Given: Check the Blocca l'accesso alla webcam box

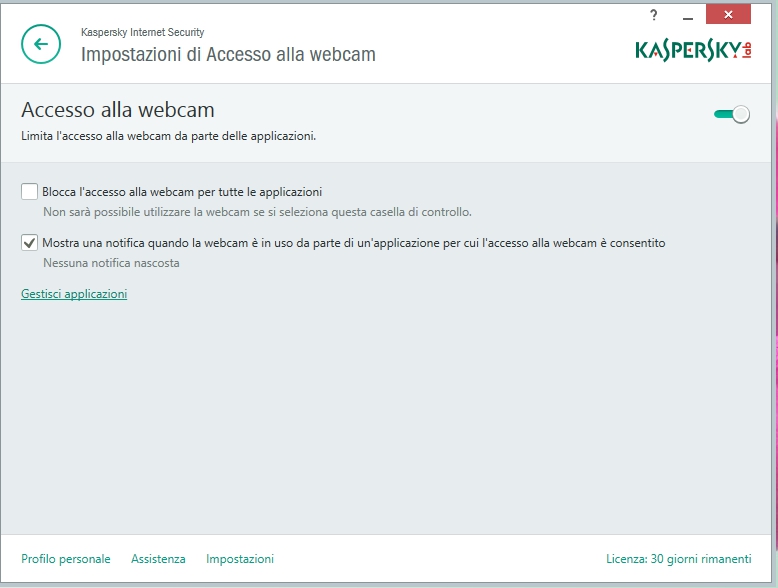Looking at the screenshot, I should [x=30, y=192].
